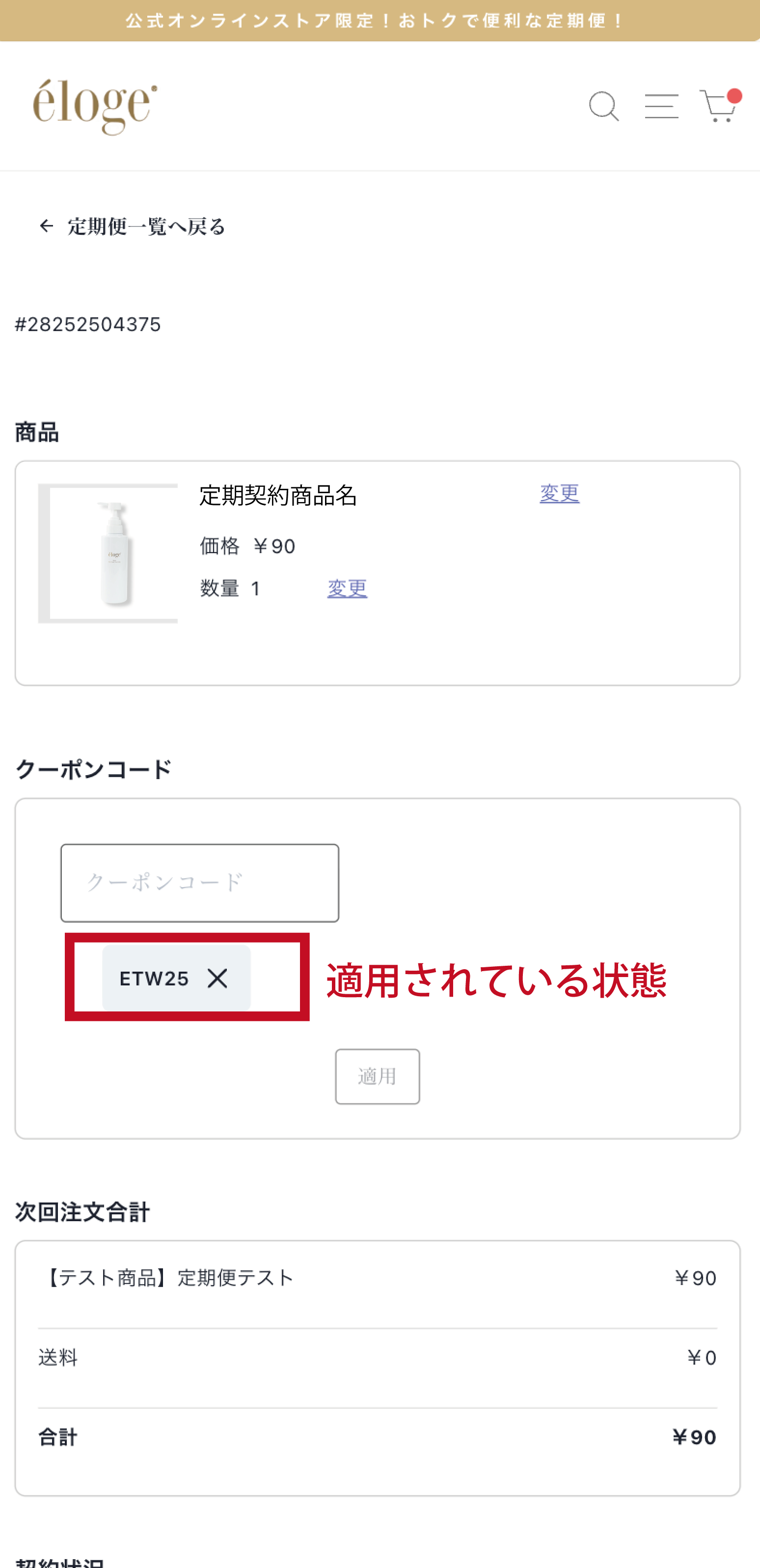
Task: Open the hamburger menu icon
Action: coord(661,107)
